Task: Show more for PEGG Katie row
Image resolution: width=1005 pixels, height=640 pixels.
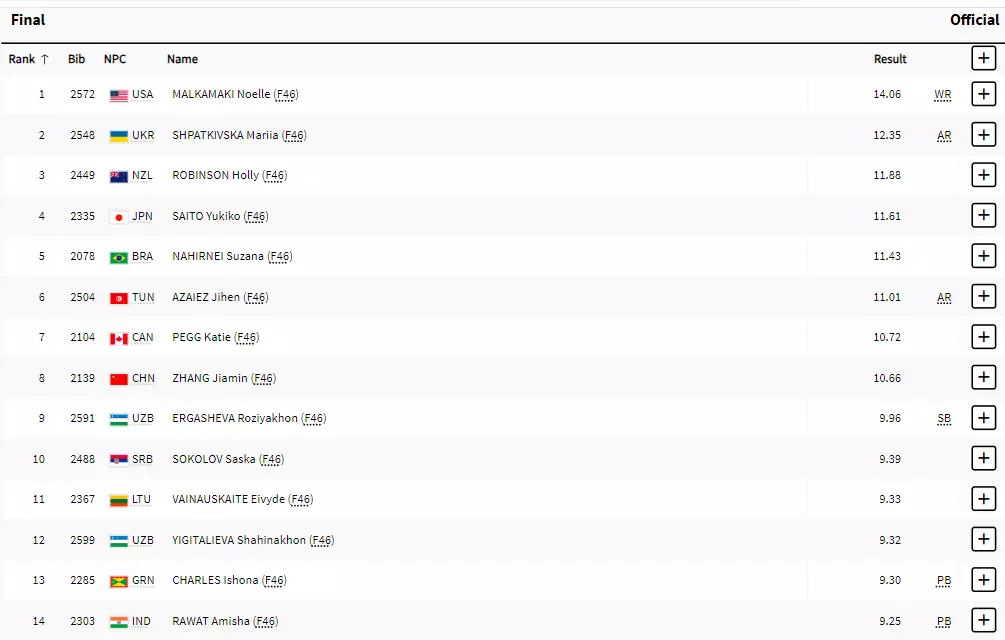Action: [983, 337]
